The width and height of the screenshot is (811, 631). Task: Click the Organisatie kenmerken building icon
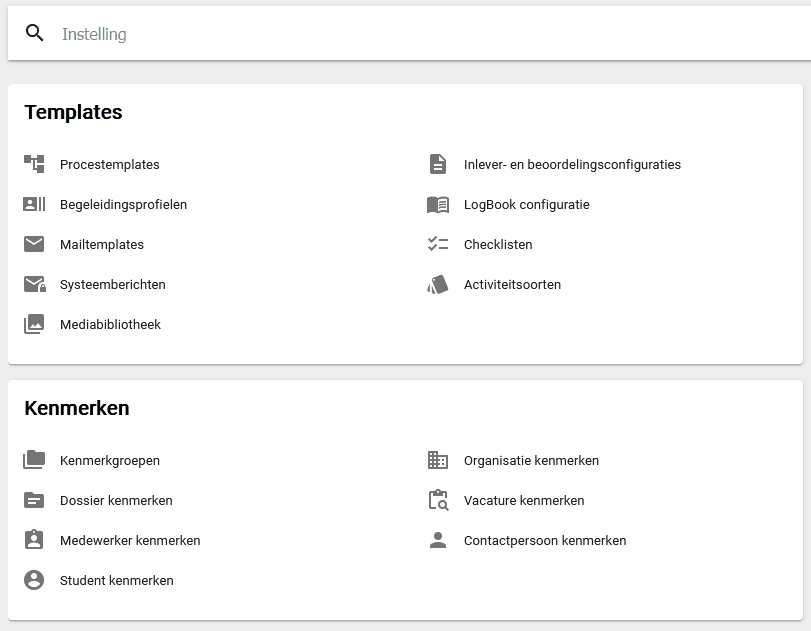coord(438,460)
